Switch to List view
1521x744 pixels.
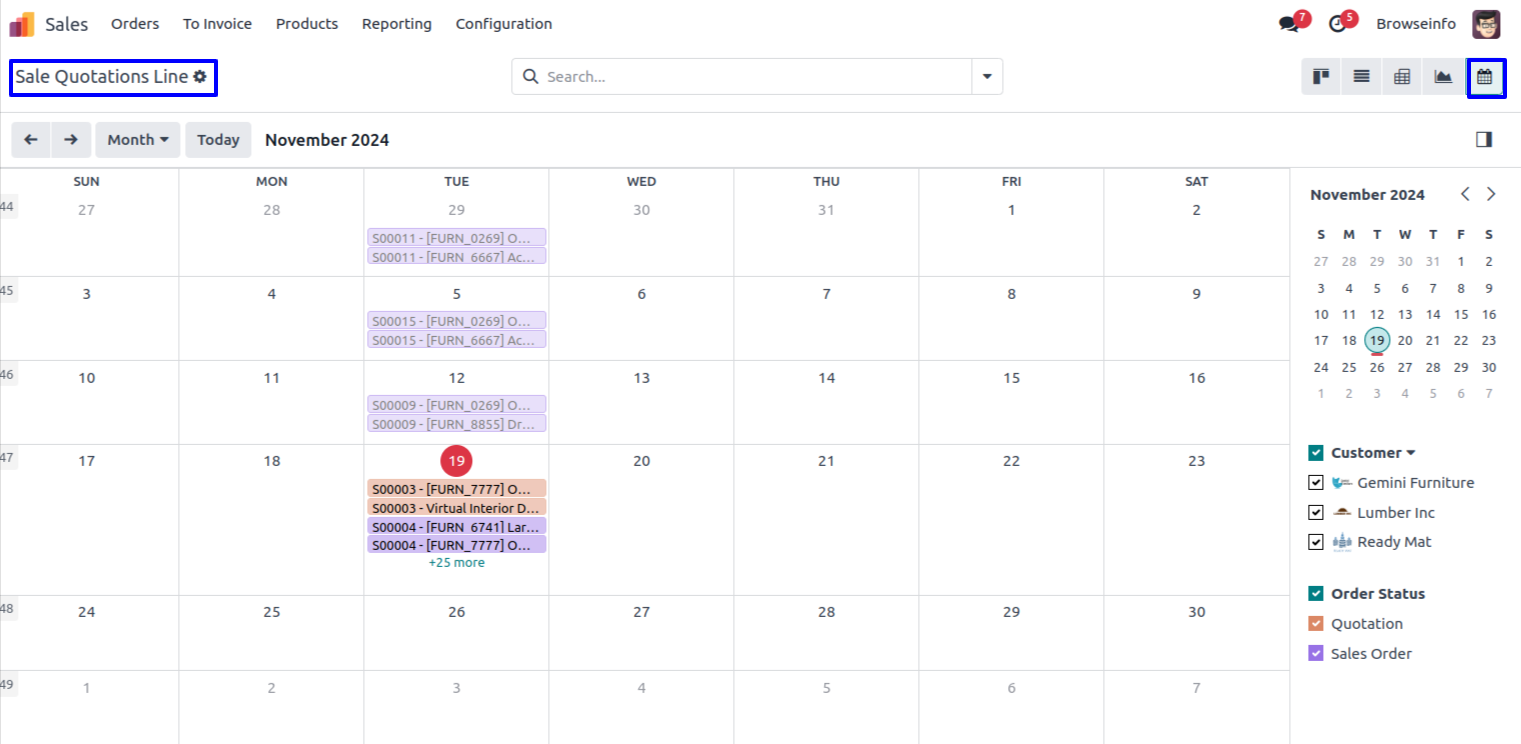click(x=1361, y=77)
